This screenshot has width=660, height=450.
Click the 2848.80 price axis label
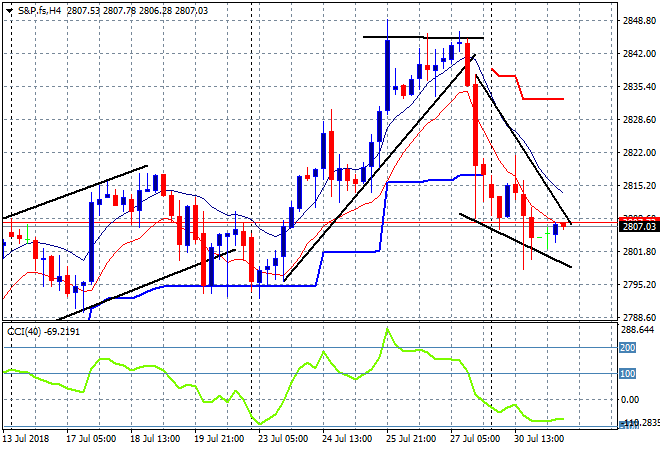coord(639,21)
